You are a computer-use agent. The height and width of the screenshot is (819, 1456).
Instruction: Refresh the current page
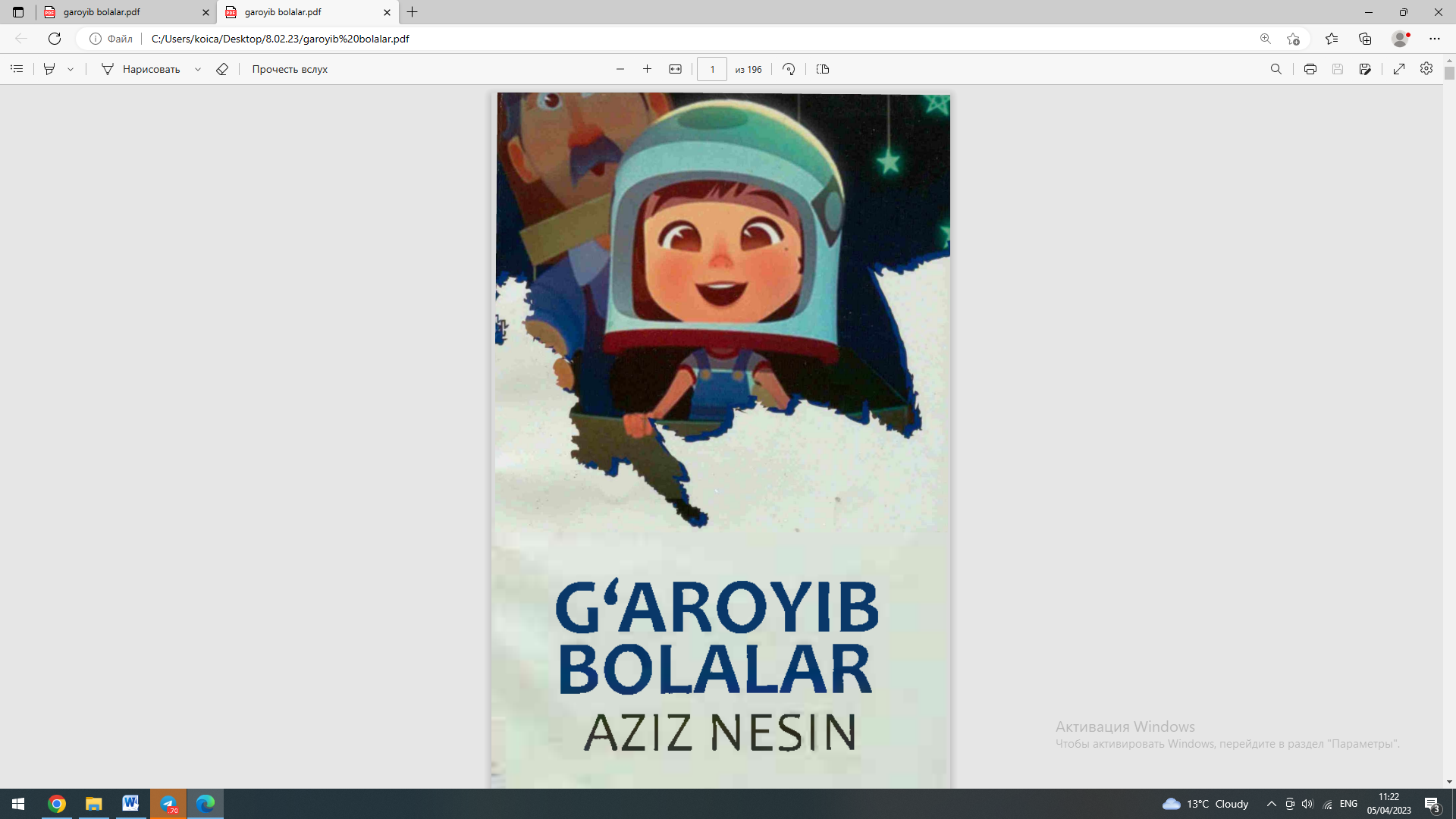pyautogui.click(x=55, y=39)
